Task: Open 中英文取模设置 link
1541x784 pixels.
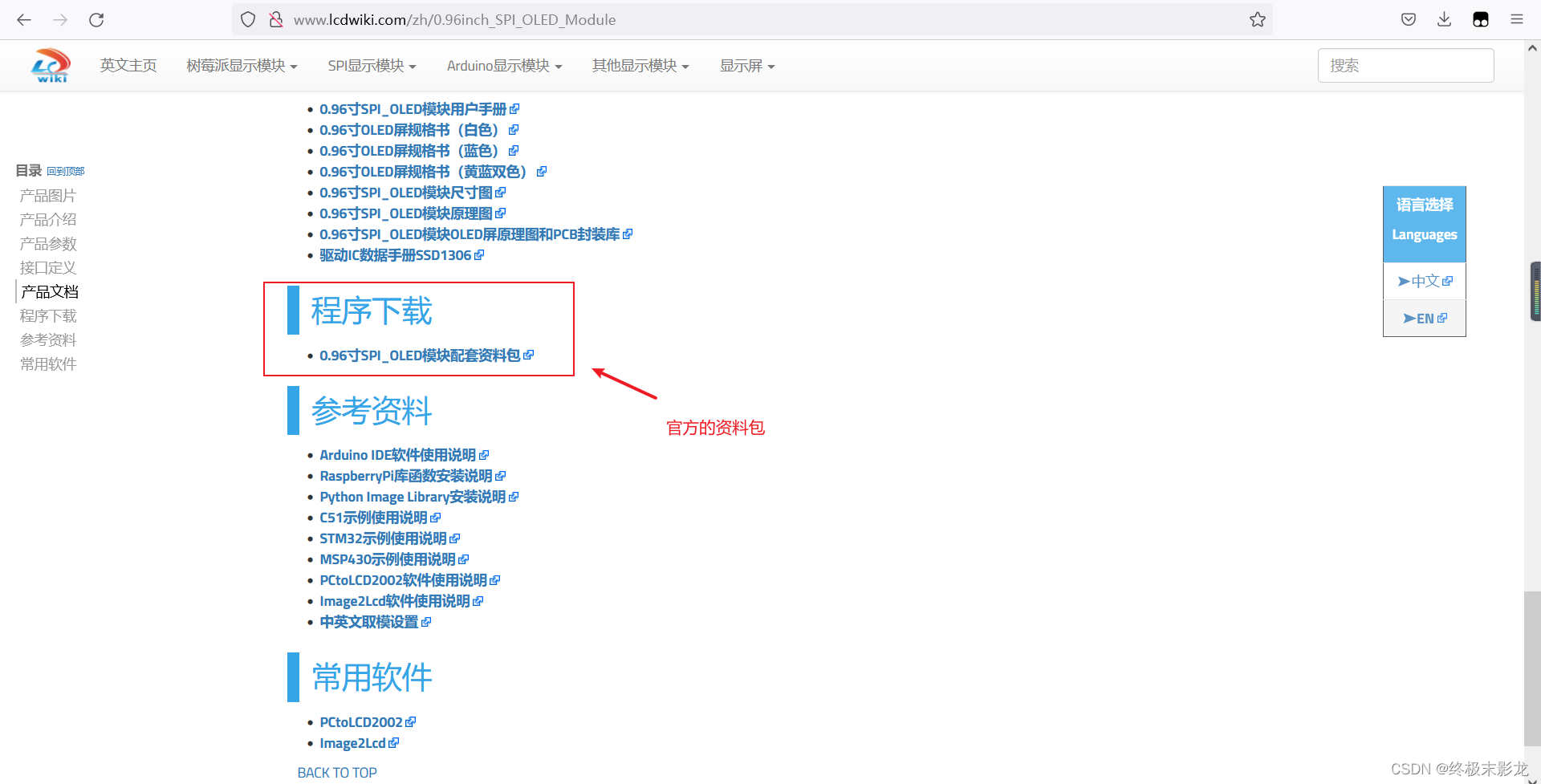Action: click(375, 622)
